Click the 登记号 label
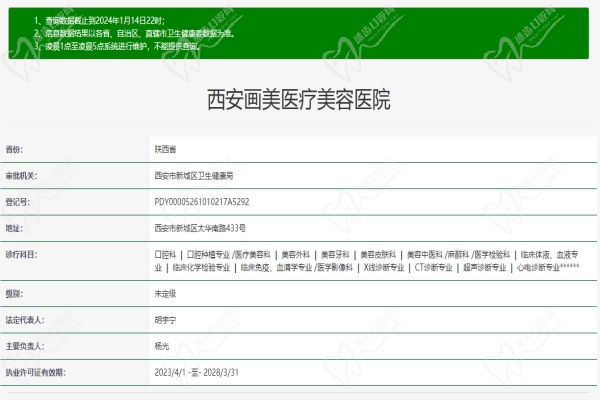600x400 pixels. click(x=18, y=202)
